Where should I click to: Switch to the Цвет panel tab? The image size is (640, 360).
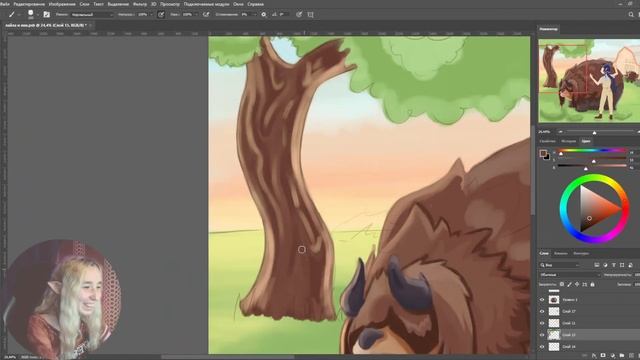point(586,141)
